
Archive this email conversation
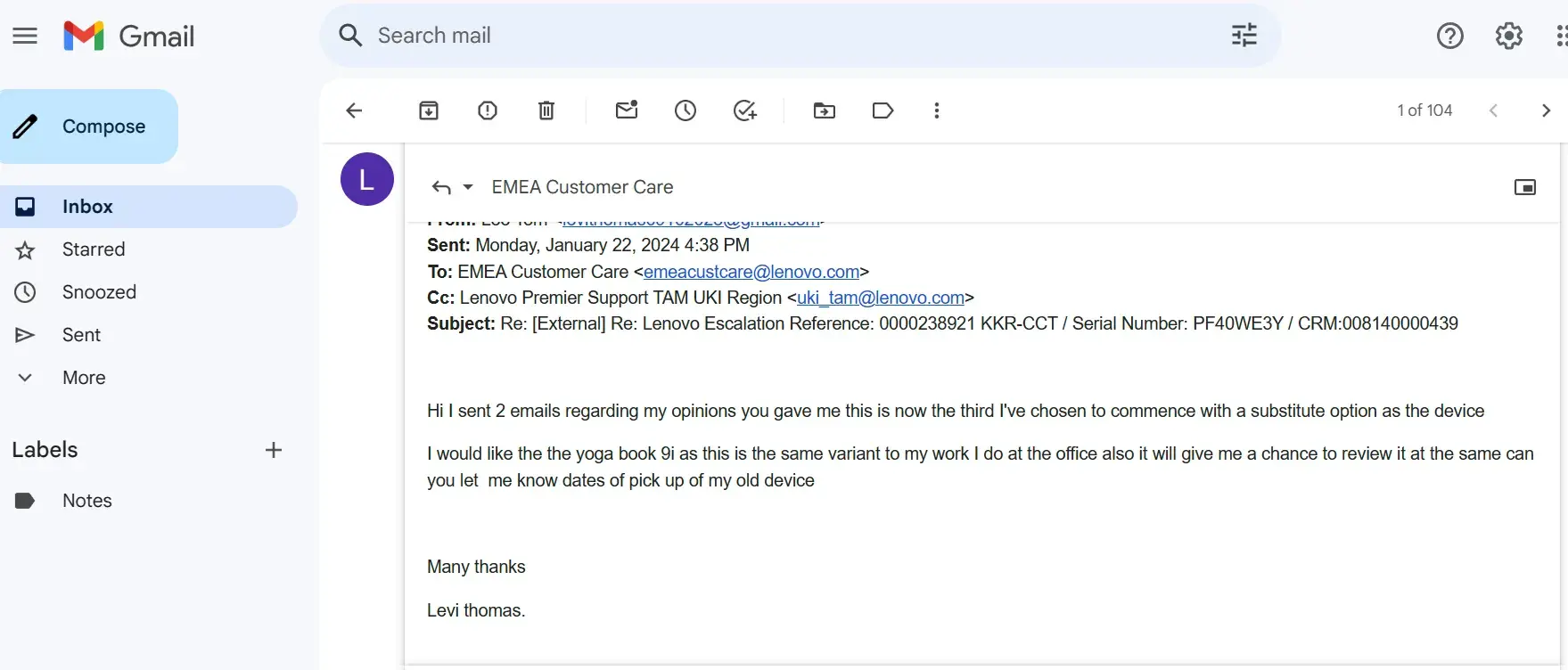(429, 110)
